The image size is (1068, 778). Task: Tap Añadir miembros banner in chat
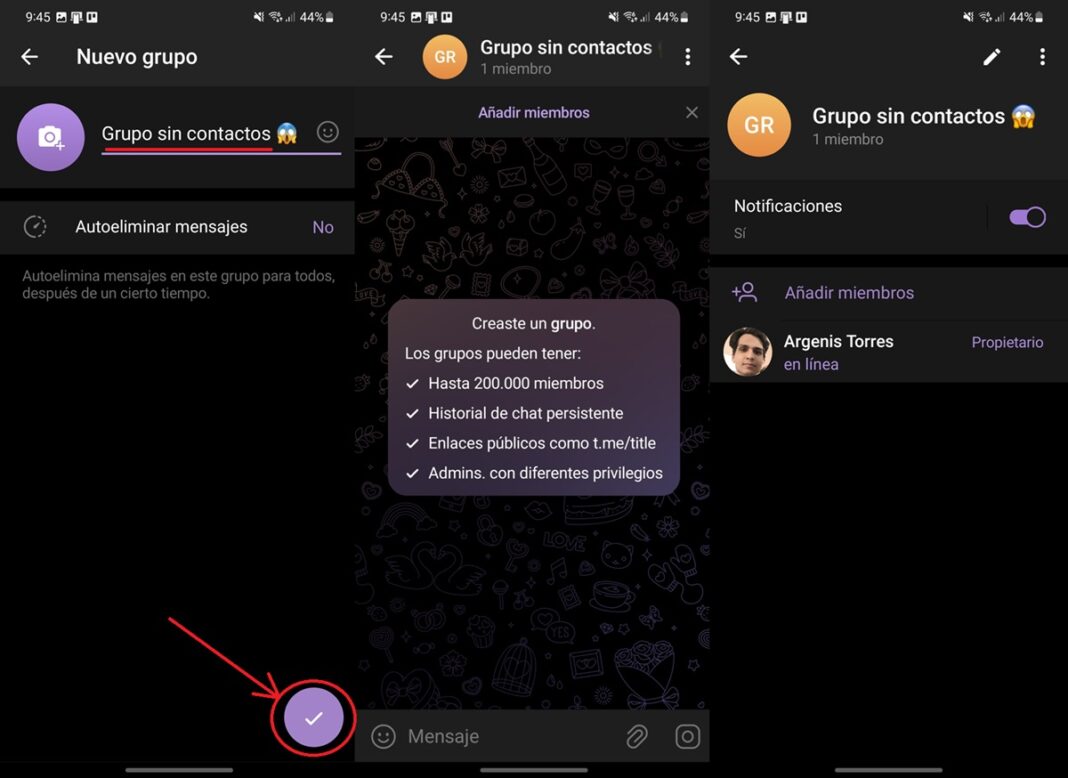[x=533, y=113]
